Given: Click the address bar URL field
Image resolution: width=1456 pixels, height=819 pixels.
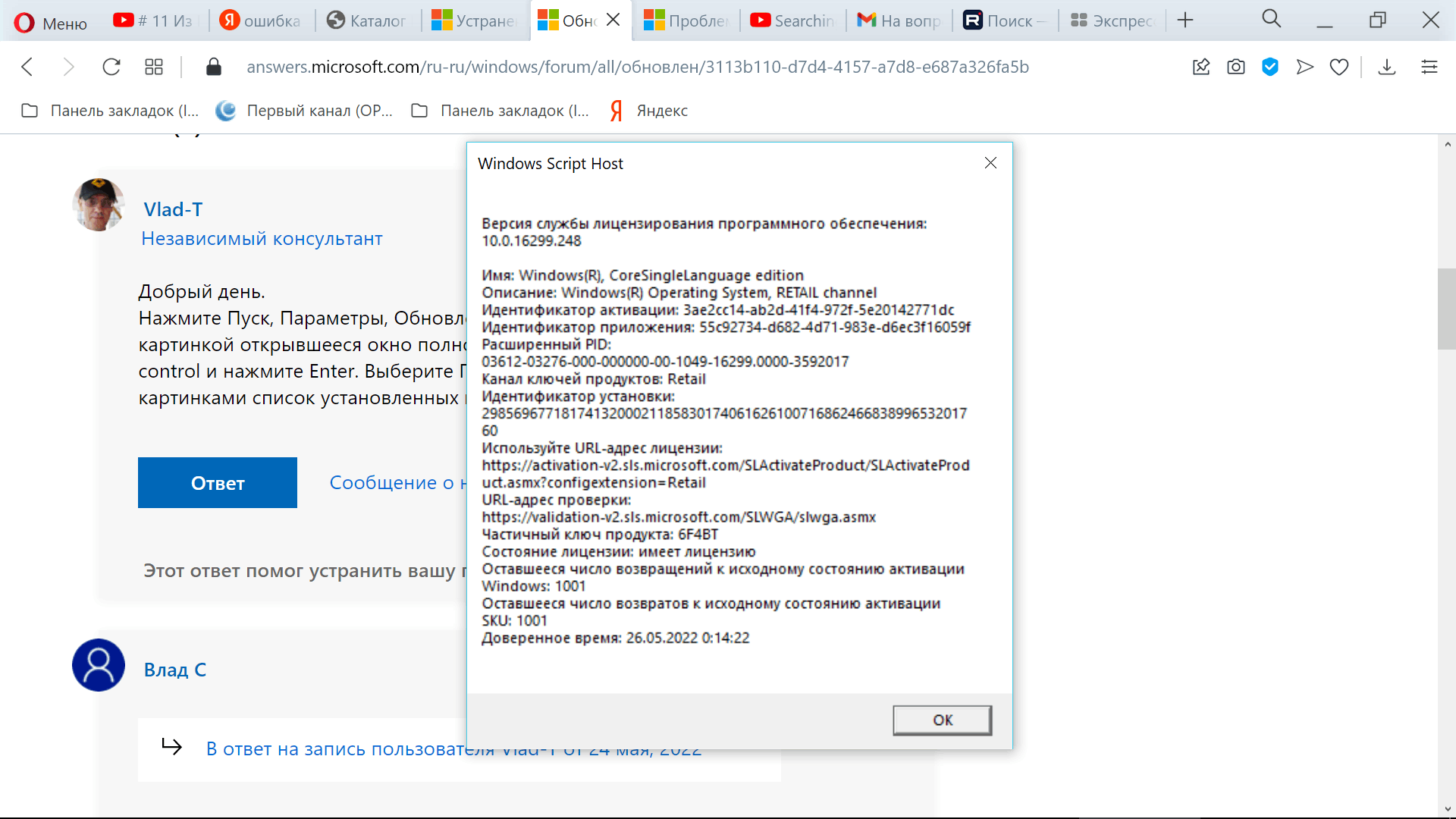Looking at the screenshot, I should [x=637, y=67].
